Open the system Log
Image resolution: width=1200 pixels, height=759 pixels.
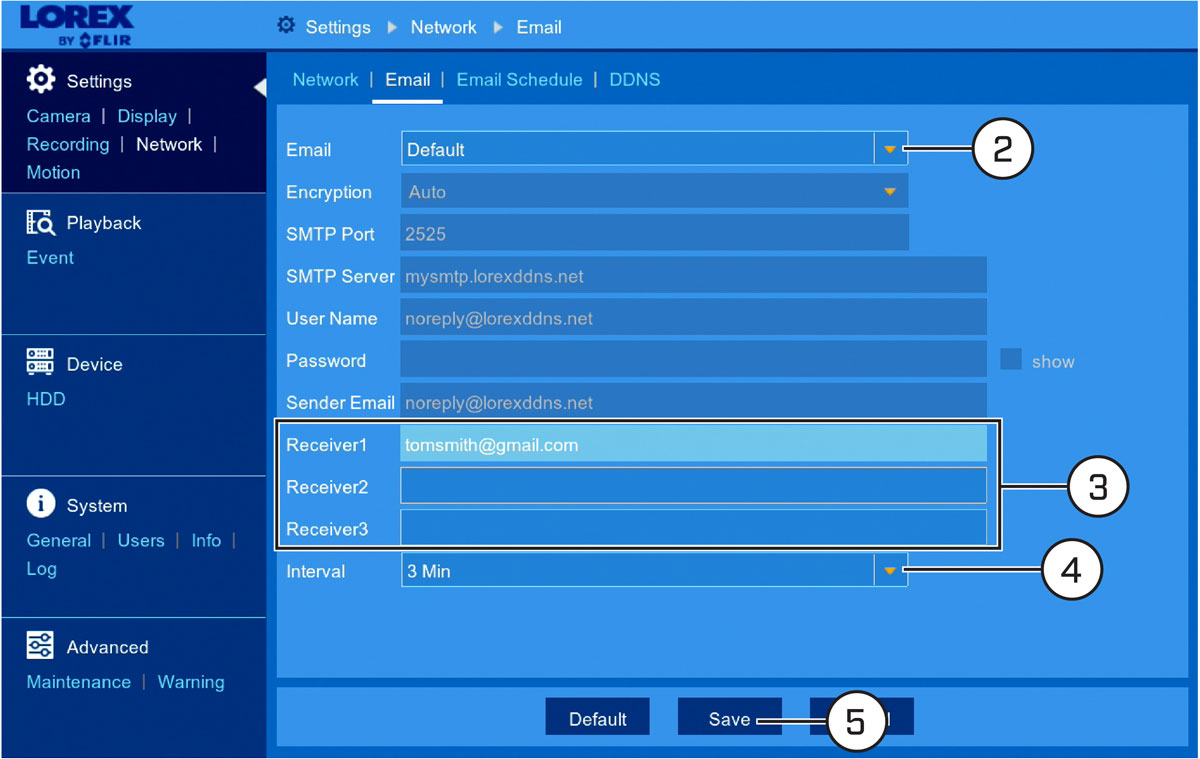41,568
